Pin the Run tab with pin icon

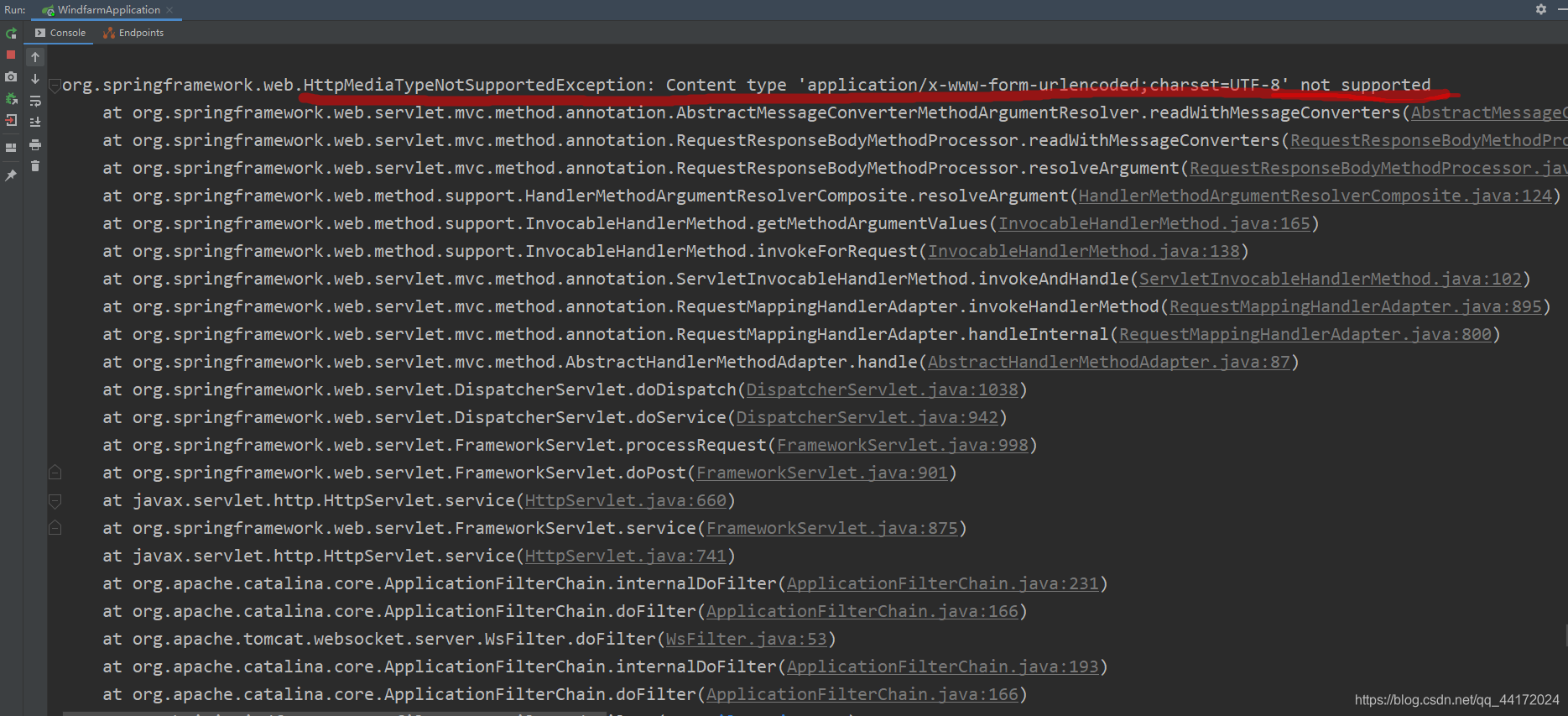tap(11, 175)
